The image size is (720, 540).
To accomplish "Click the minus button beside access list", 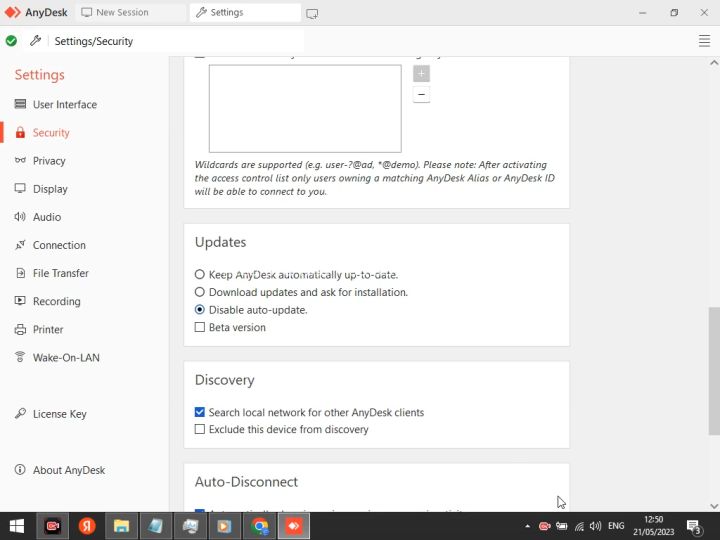I will click(421, 94).
